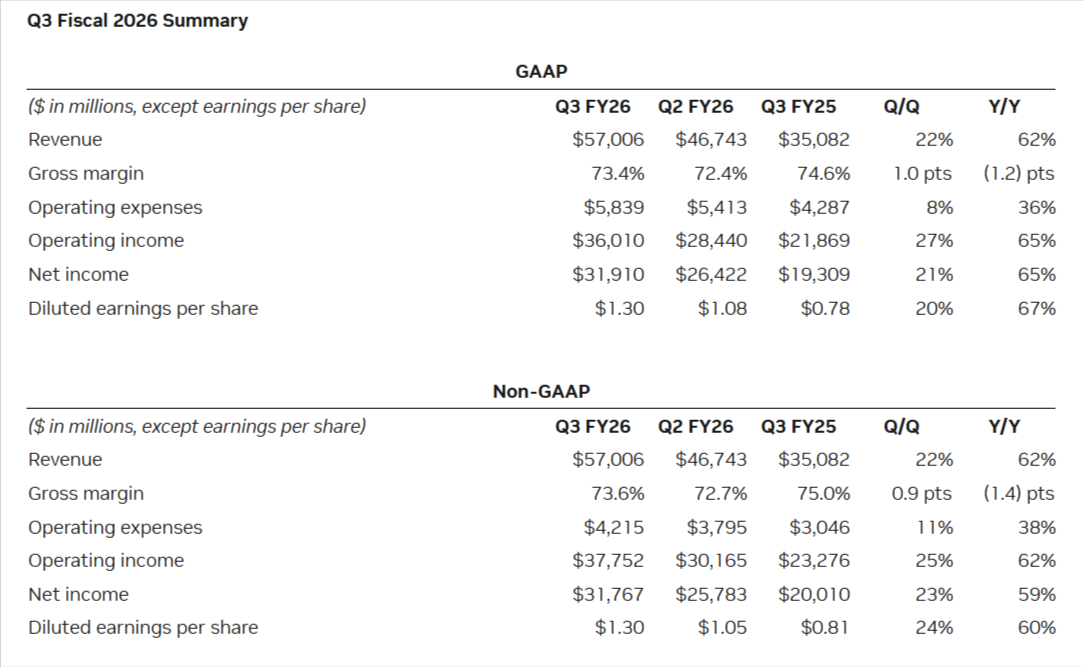Select Non-GAAP operating expenses $4,215 value
The image size is (1083, 667).
click(x=614, y=527)
